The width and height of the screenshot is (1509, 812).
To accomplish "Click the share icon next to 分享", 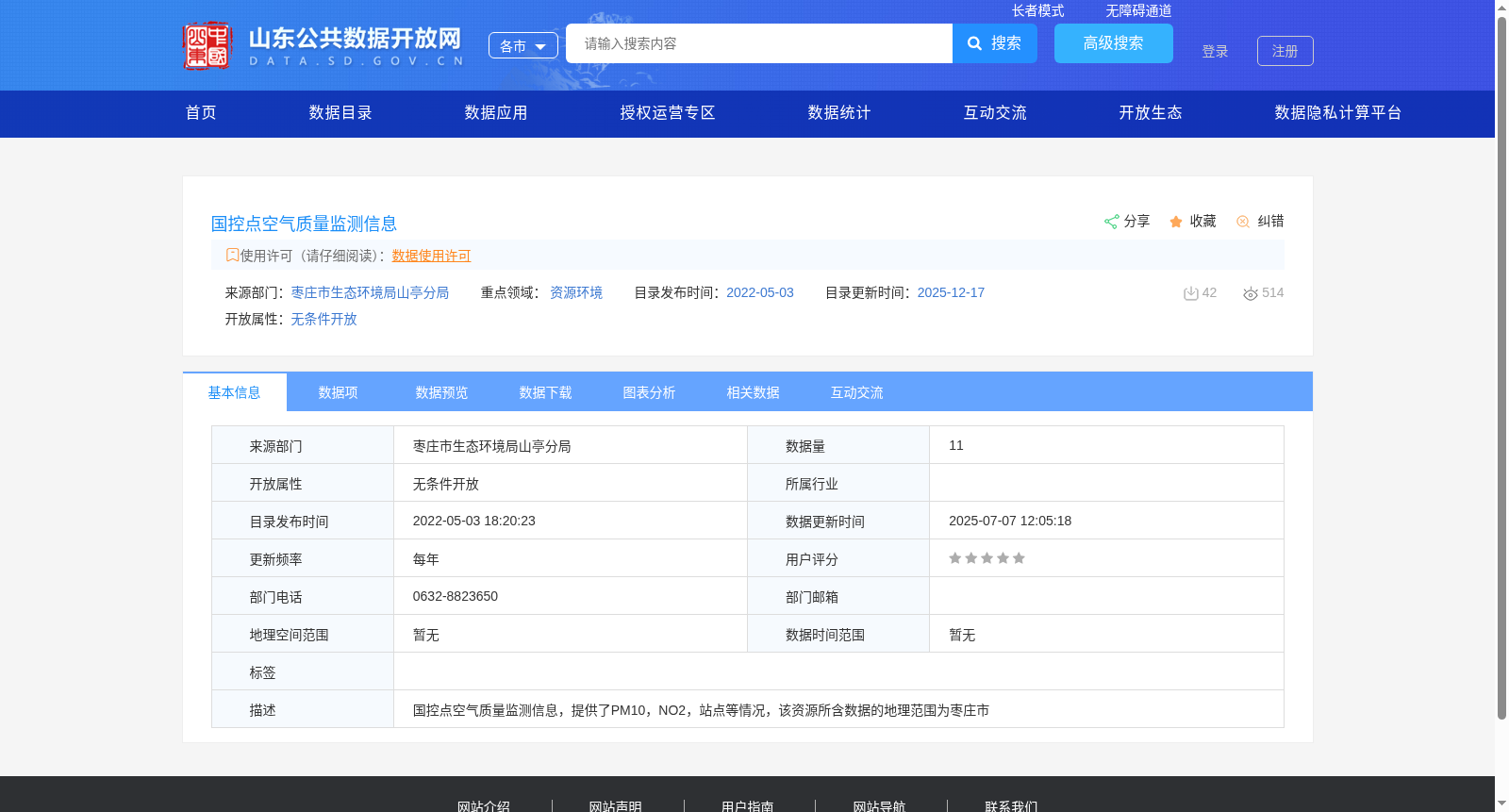I will coord(1111,222).
